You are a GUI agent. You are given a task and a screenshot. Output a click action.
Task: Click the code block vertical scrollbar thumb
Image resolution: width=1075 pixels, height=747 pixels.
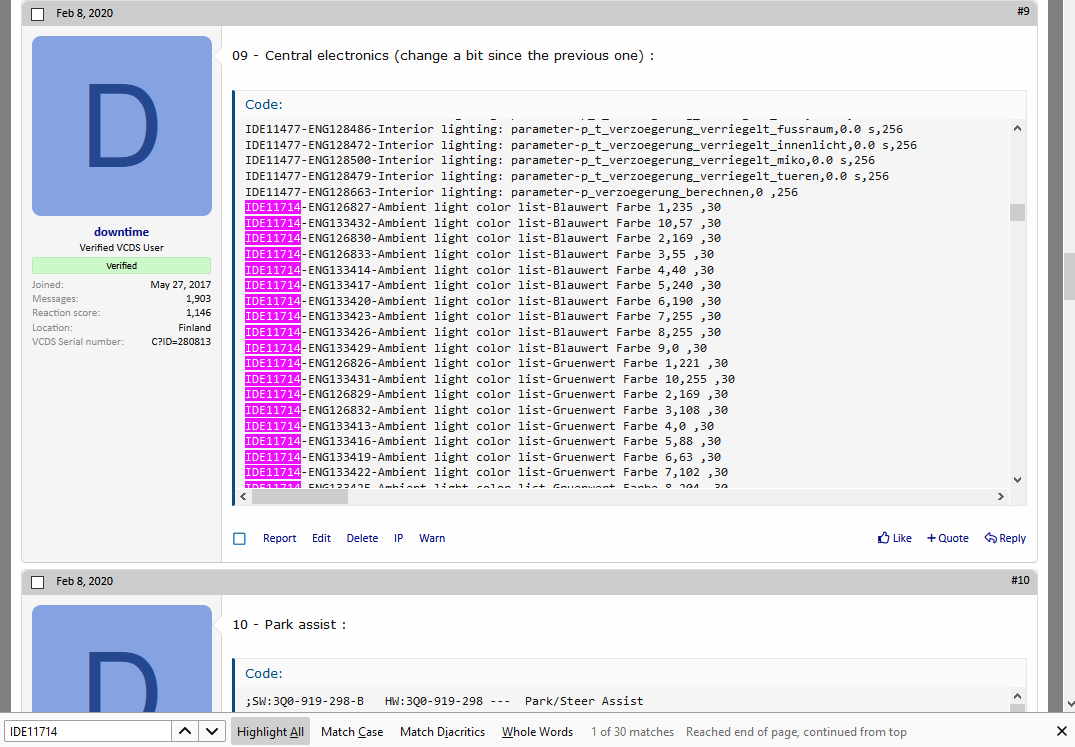(x=1017, y=212)
